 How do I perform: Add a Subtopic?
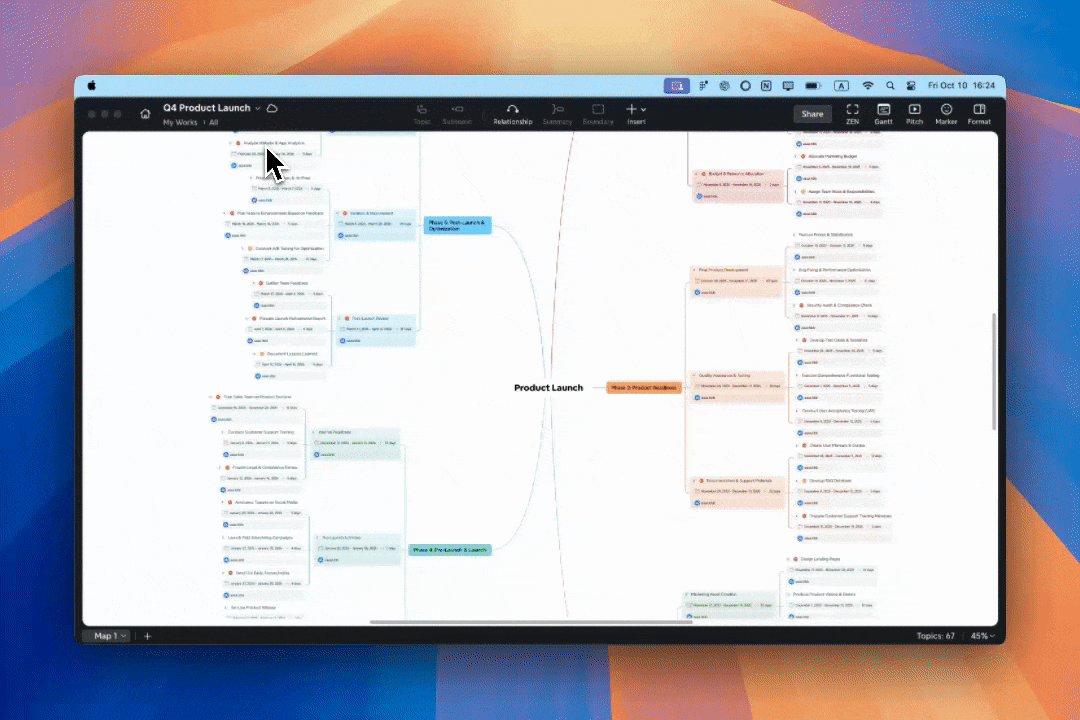pos(457,114)
